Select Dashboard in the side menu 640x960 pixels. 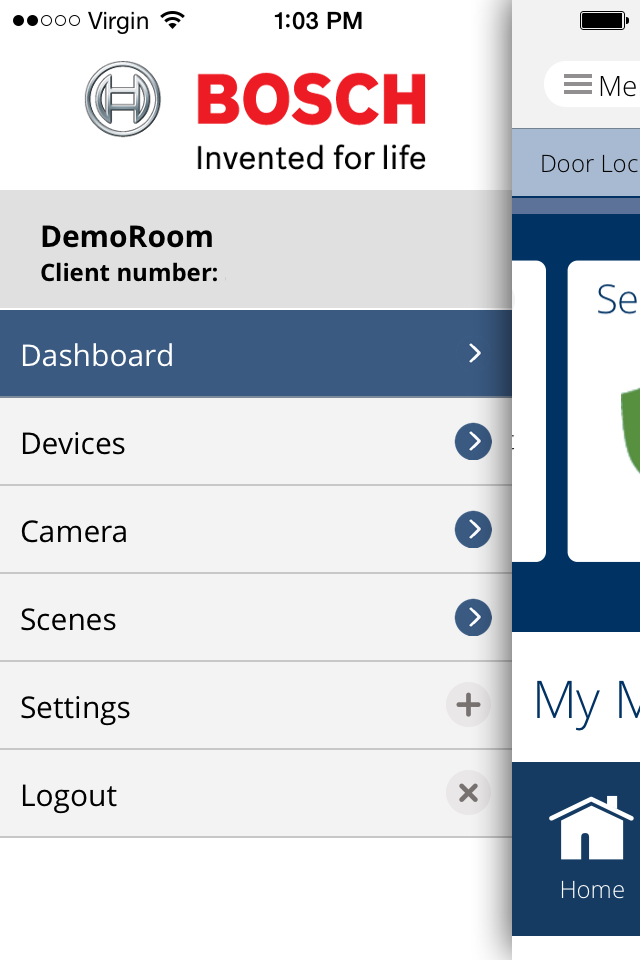point(98,355)
